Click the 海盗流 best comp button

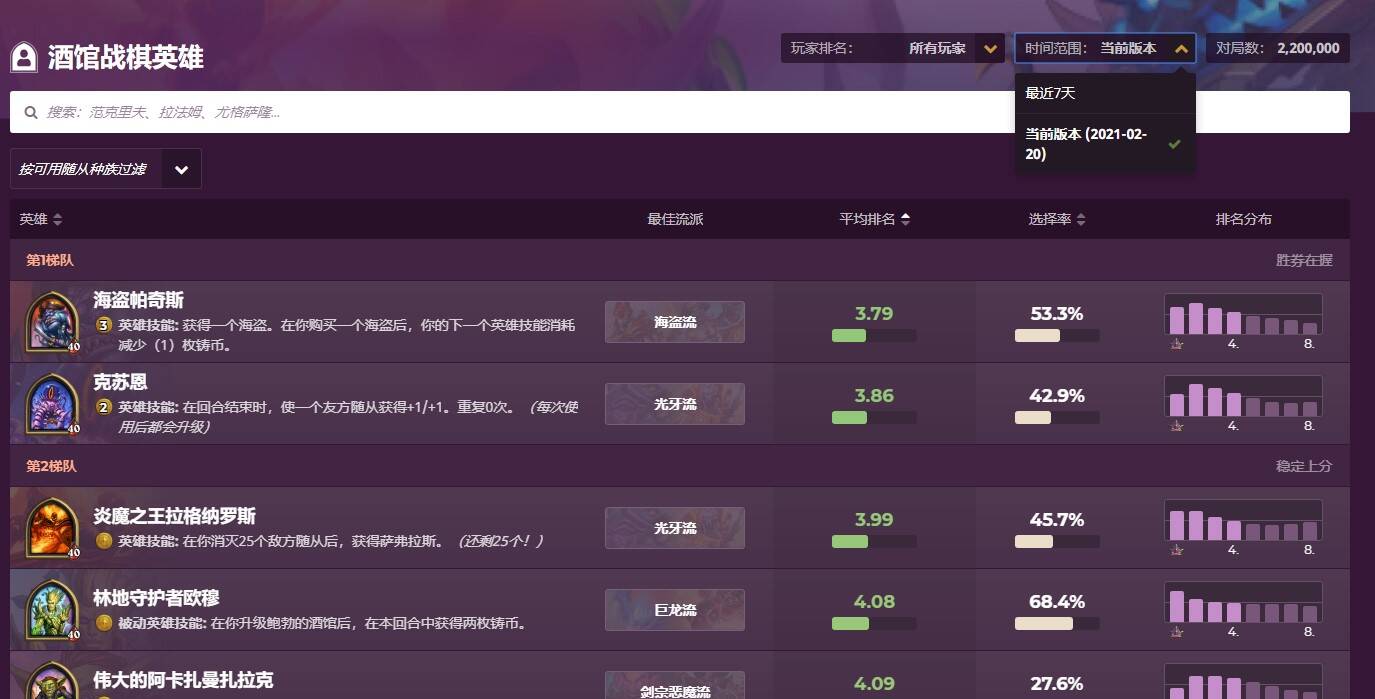pyautogui.click(x=675, y=322)
